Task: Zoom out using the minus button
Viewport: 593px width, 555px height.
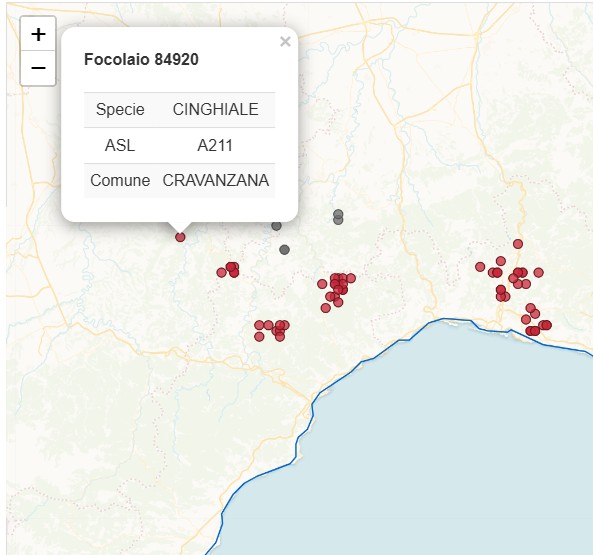Action: click(x=38, y=68)
